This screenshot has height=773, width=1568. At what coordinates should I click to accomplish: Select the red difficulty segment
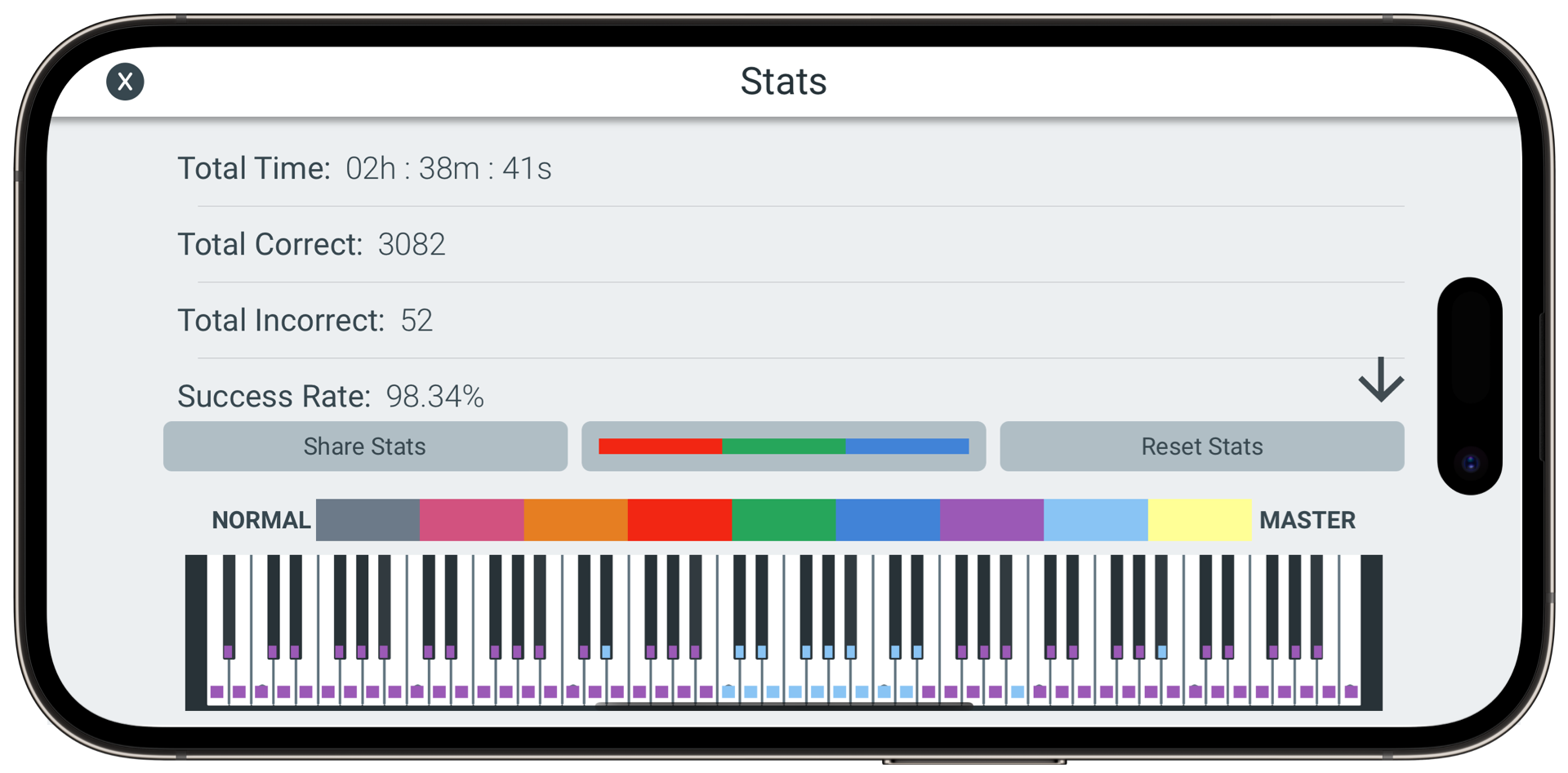tap(679, 520)
